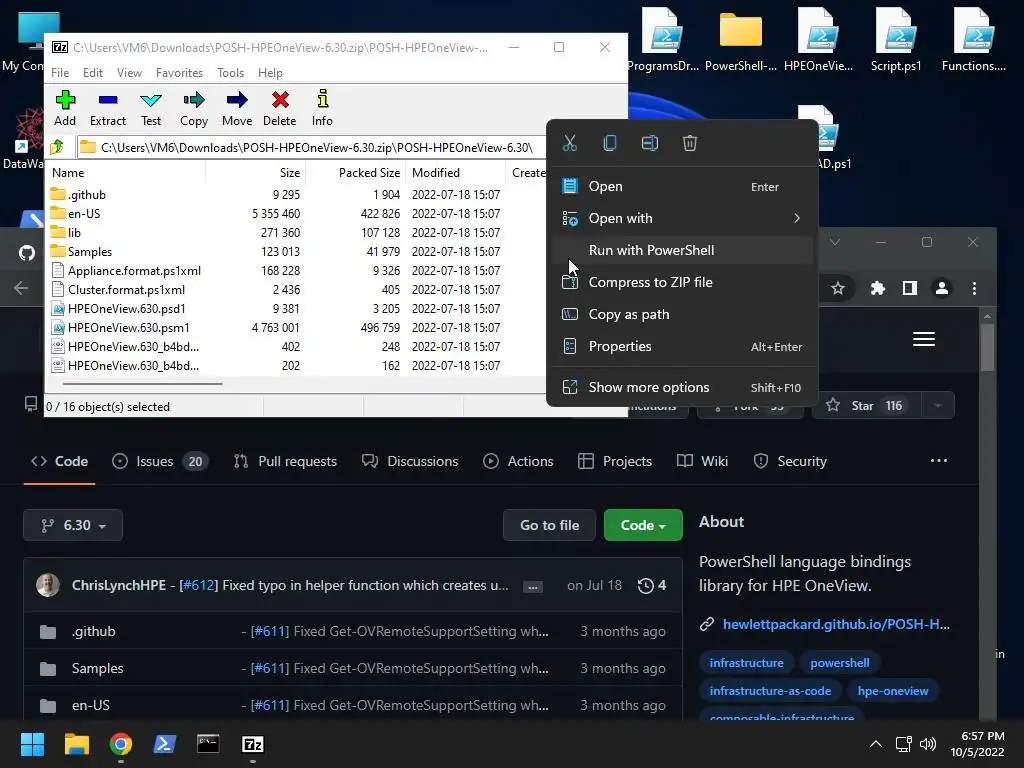Open the Star list dropdown arrow
The width and height of the screenshot is (1024, 768).
point(938,406)
